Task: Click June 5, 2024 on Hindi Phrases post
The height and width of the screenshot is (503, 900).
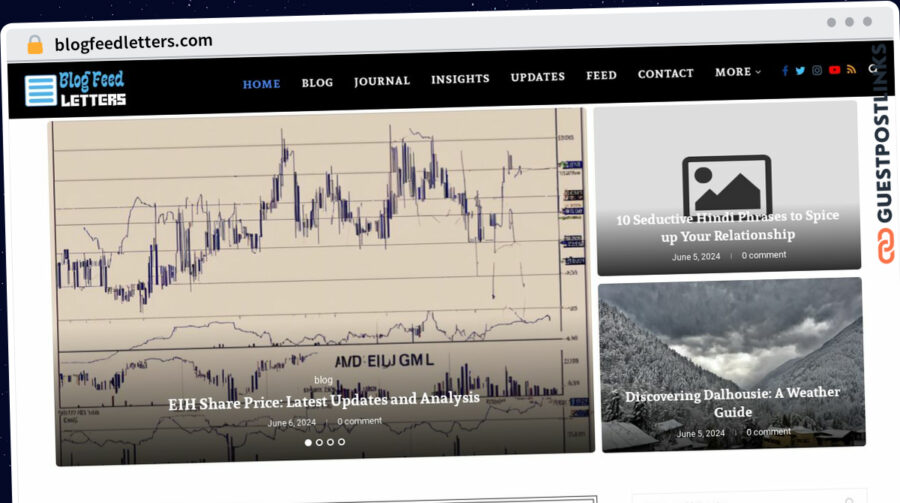Action: (x=696, y=257)
